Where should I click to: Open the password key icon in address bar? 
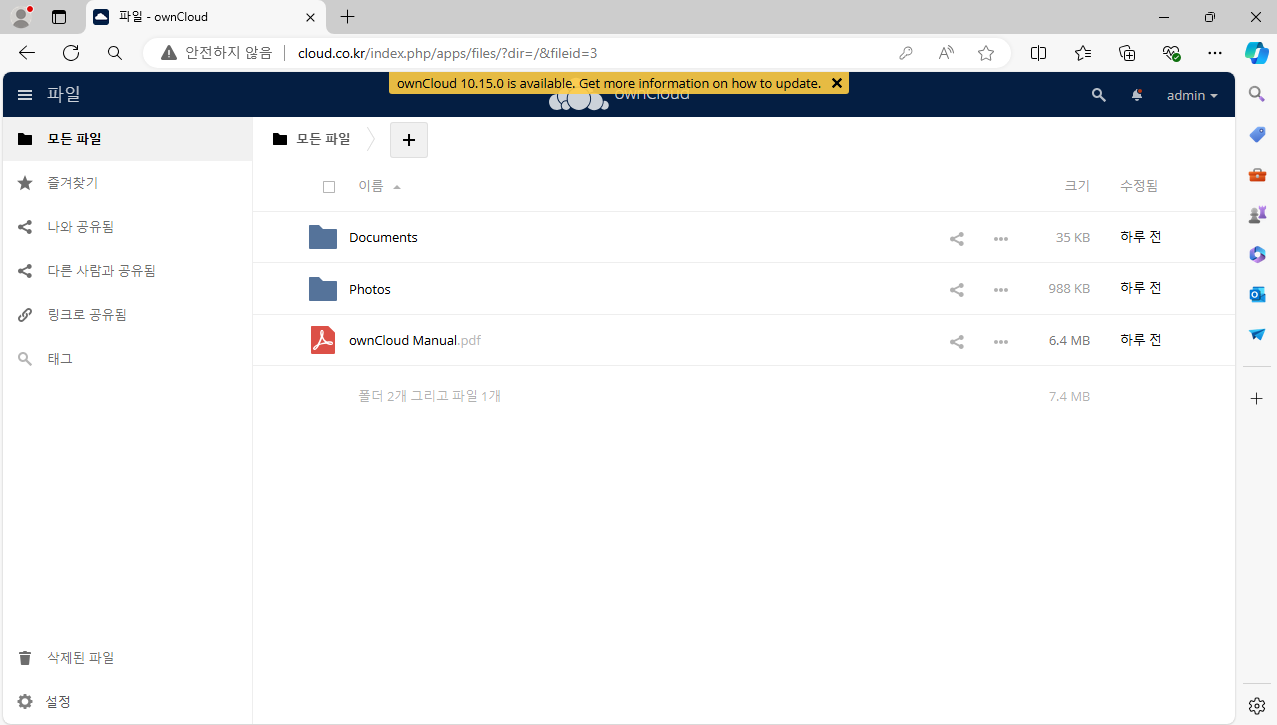point(906,53)
